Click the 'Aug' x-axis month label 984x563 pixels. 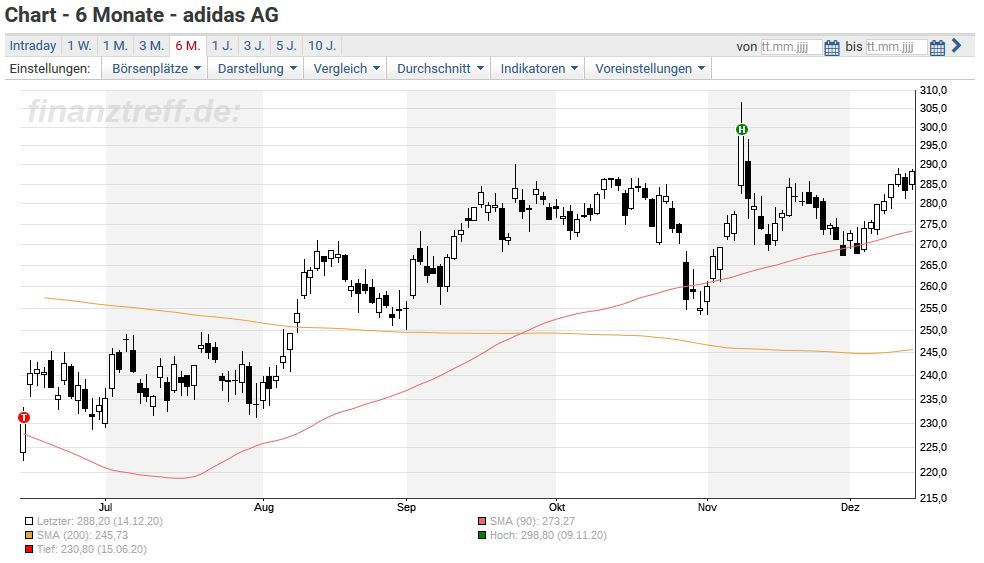click(264, 507)
